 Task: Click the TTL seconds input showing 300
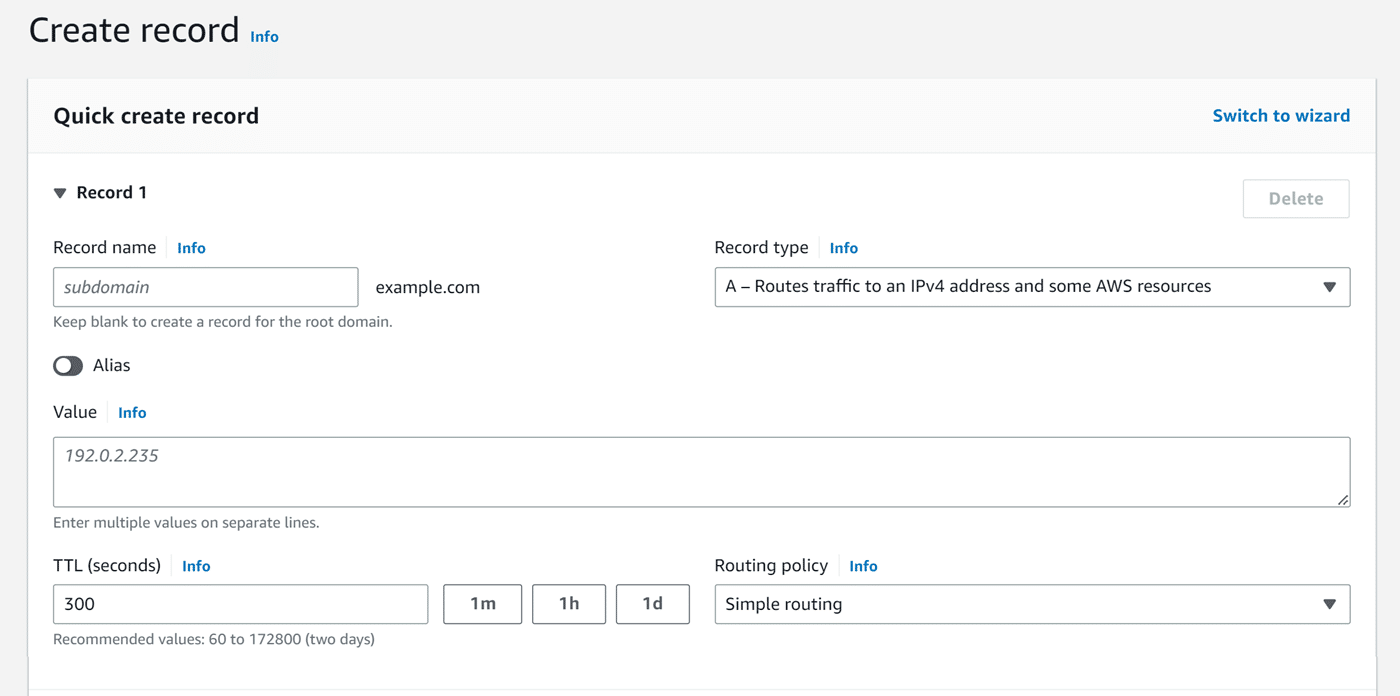(240, 604)
